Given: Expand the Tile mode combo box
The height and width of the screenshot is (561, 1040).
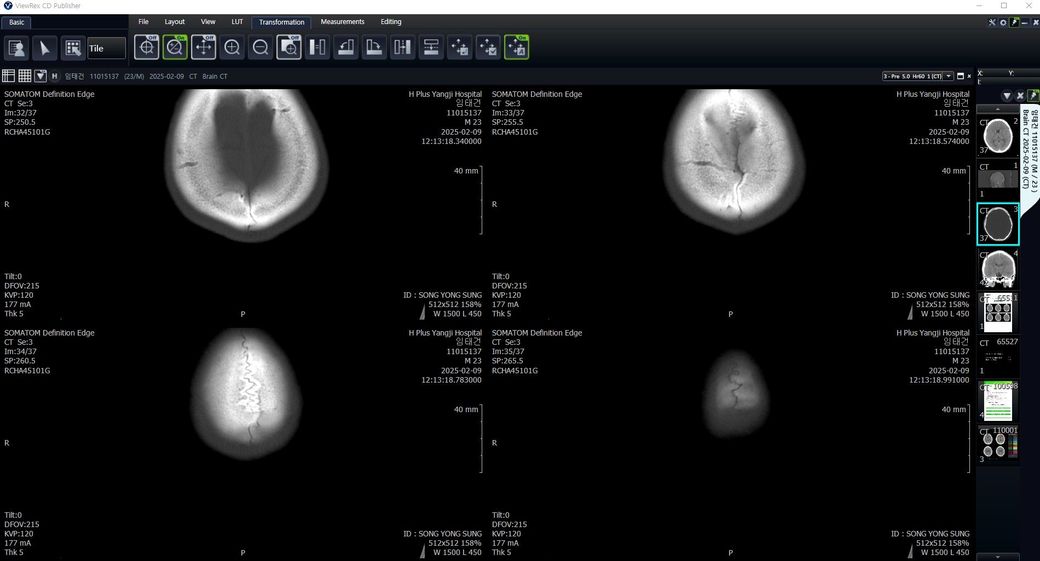Looking at the screenshot, I should tap(106, 48).
